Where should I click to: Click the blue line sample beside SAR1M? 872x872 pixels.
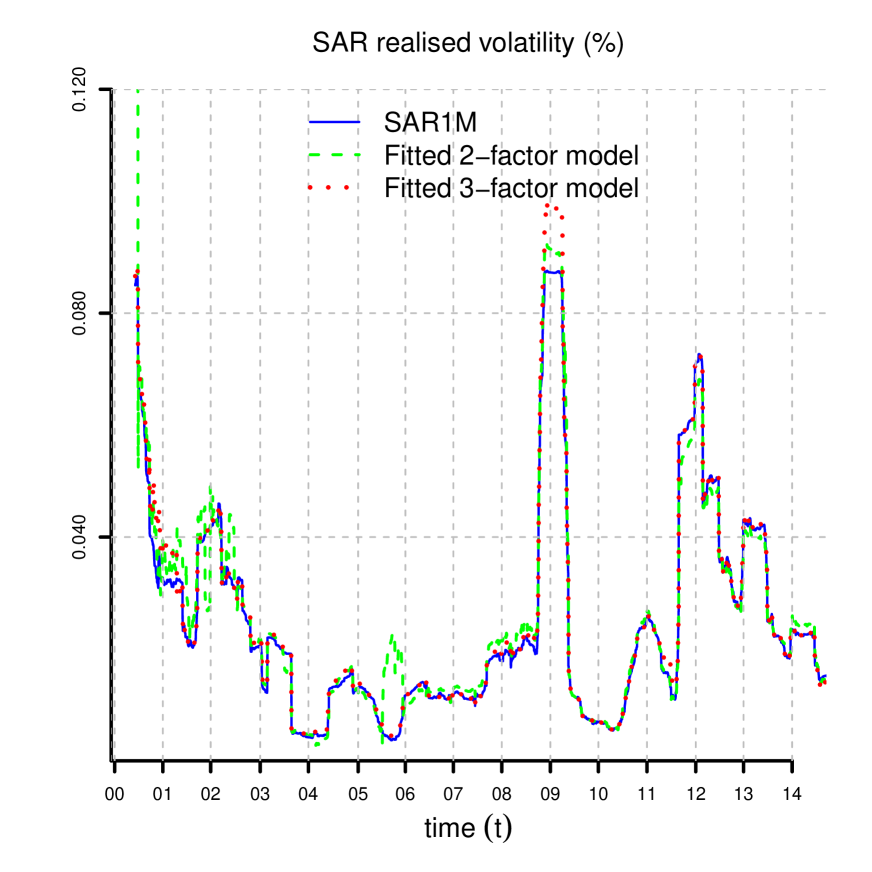pyautogui.click(x=335, y=122)
